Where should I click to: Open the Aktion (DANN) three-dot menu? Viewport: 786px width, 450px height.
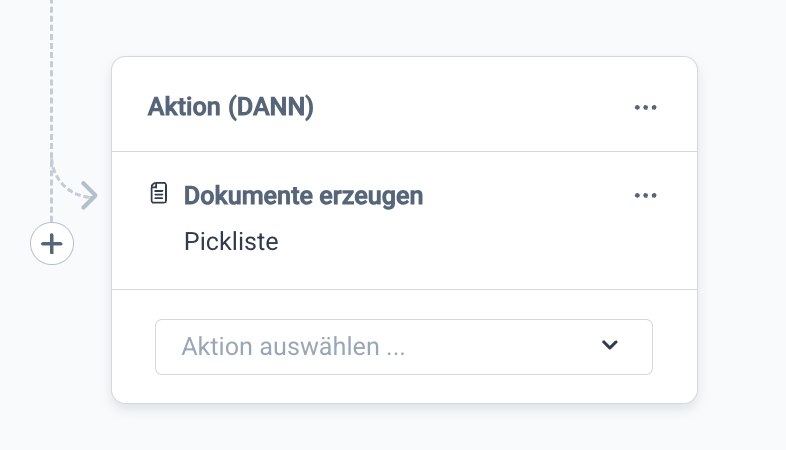click(x=646, y=107)
